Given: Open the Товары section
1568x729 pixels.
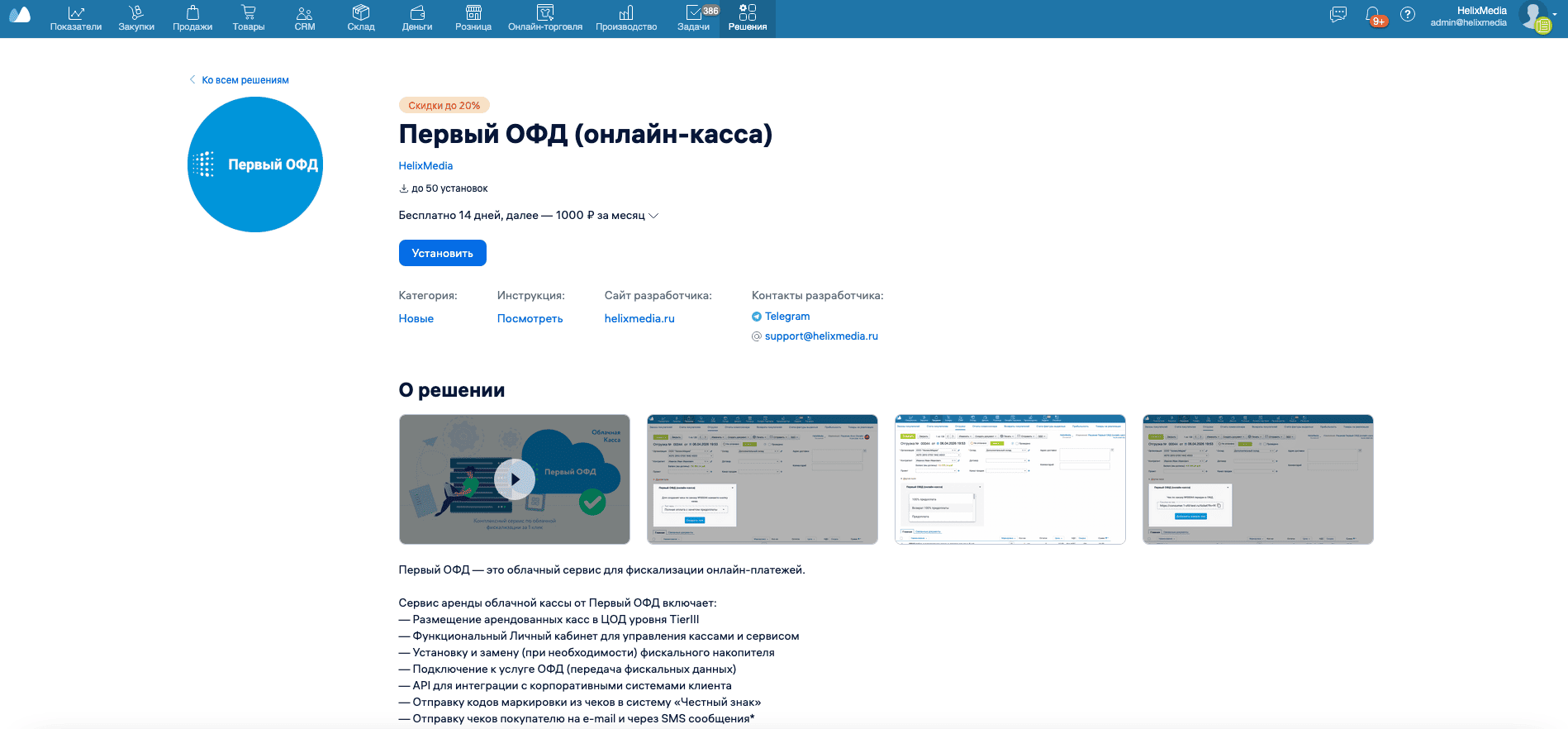Looking at the screenshot, I should [x=249, y=18].
